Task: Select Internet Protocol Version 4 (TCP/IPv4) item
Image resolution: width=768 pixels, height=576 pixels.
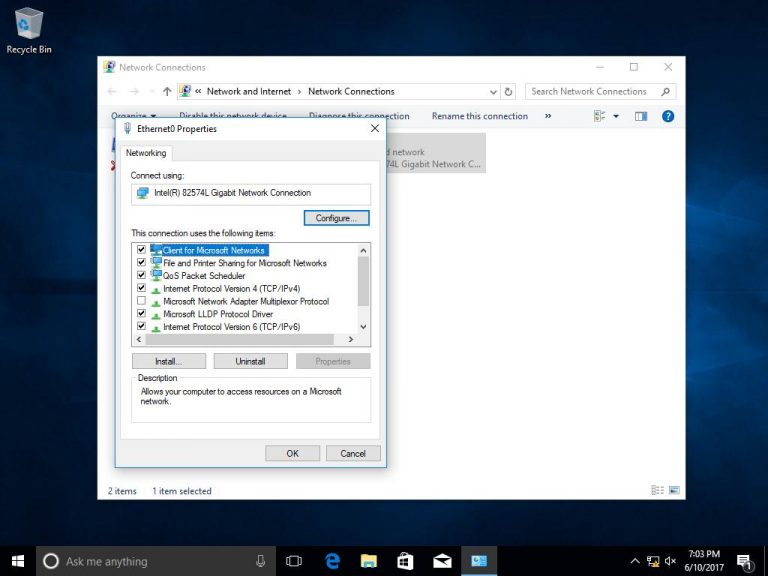Action: pos(231,288)
